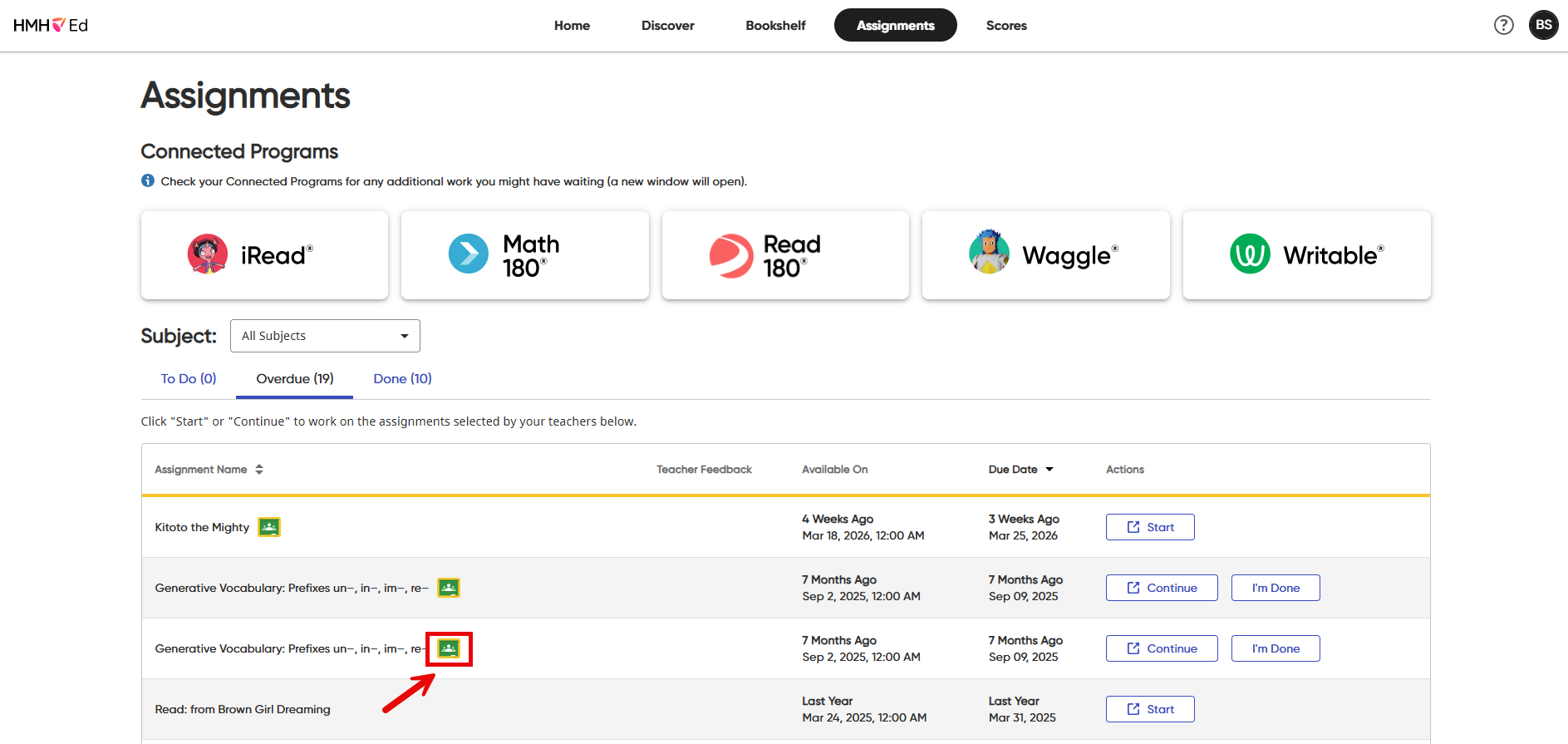This screenshot has height=744, width=1568.
Task: Click the iRead character icon
Action: coord(208,254)
